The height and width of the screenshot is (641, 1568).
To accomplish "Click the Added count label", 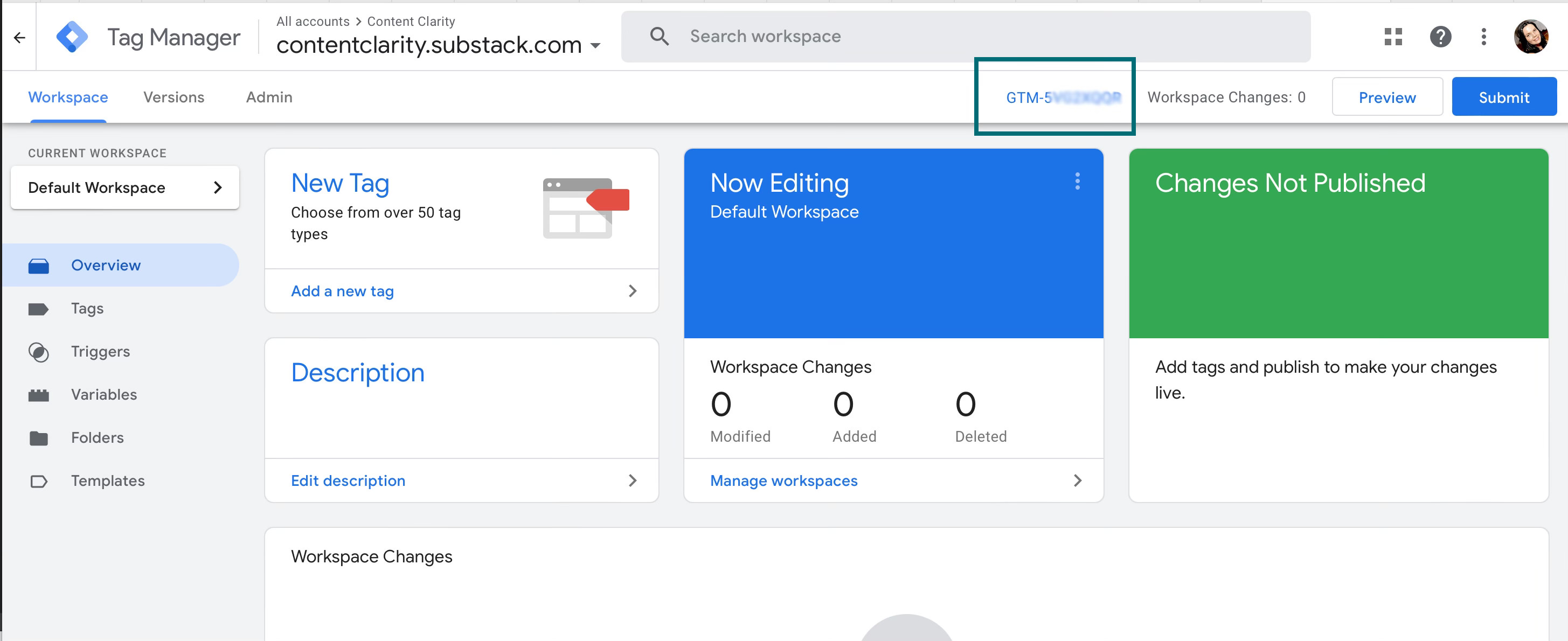I will coord(854,436).
